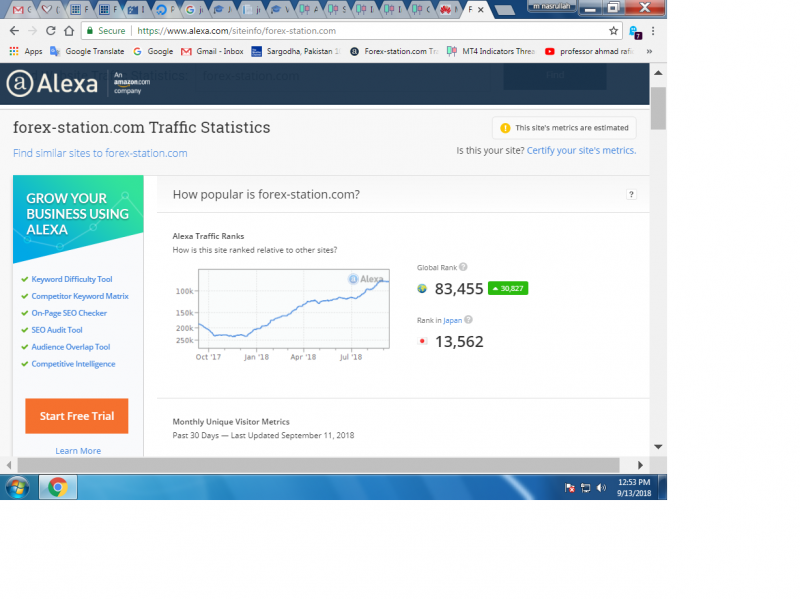Open the Gmail - Inbox bookmark
Screen dimensions: 800x599
click(x=212, y=51)
